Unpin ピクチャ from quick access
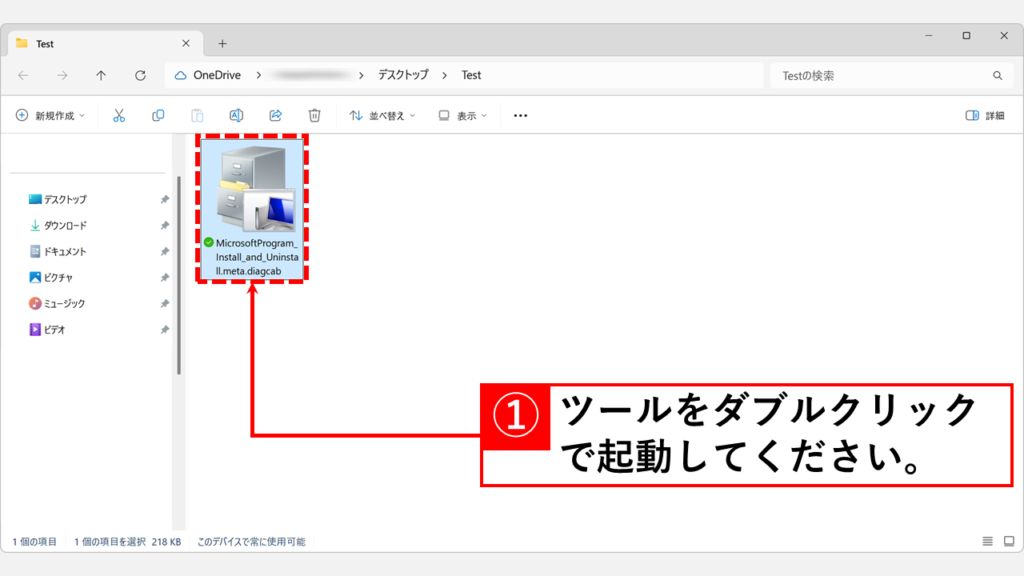1024x576 pixels. click(x=165, y=278)
